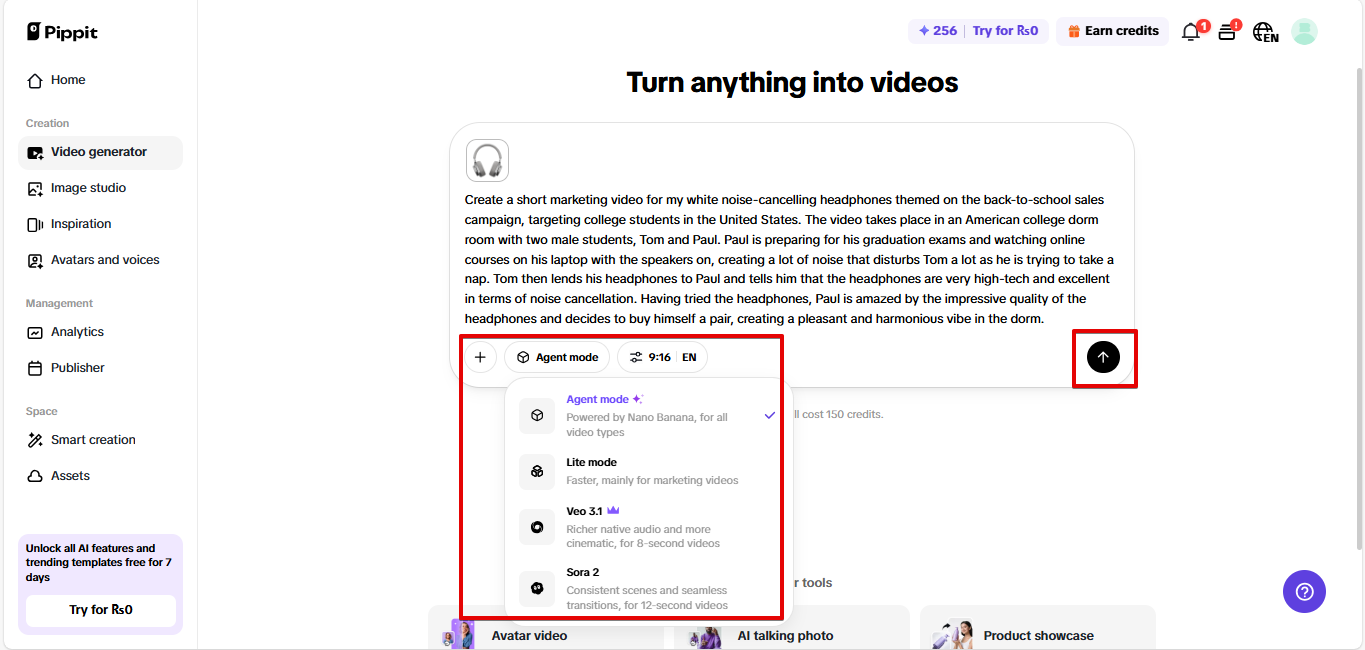Click the Turn anything into videos heading
Screen dimensions: 1365x650
pos(792,82)
